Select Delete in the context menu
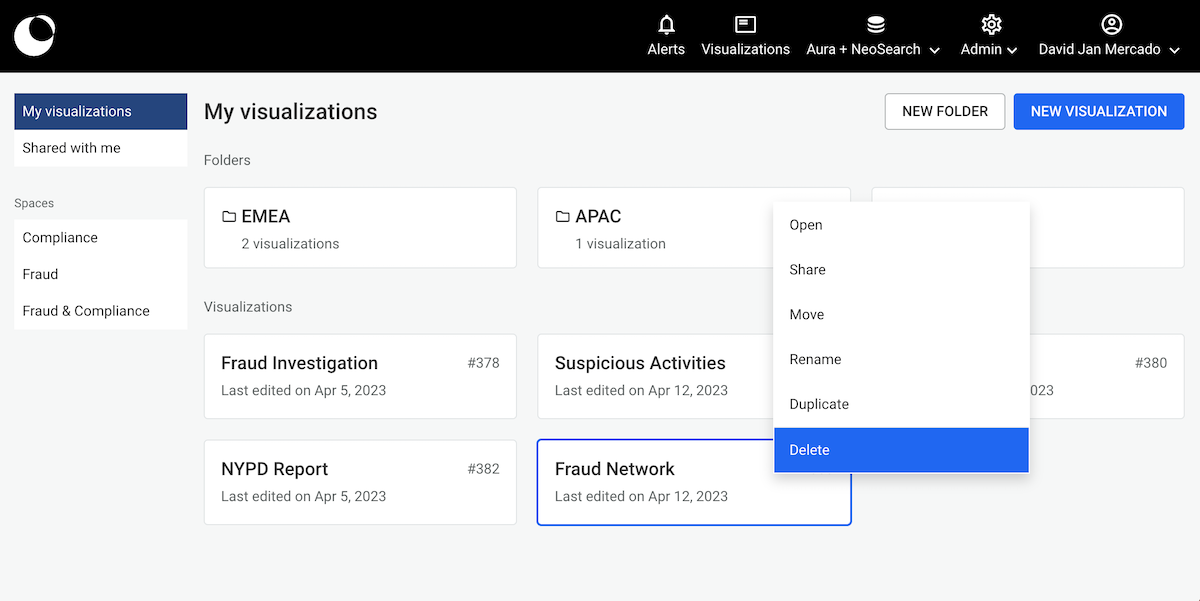1200x601 pixels. [x=901, y=450]
